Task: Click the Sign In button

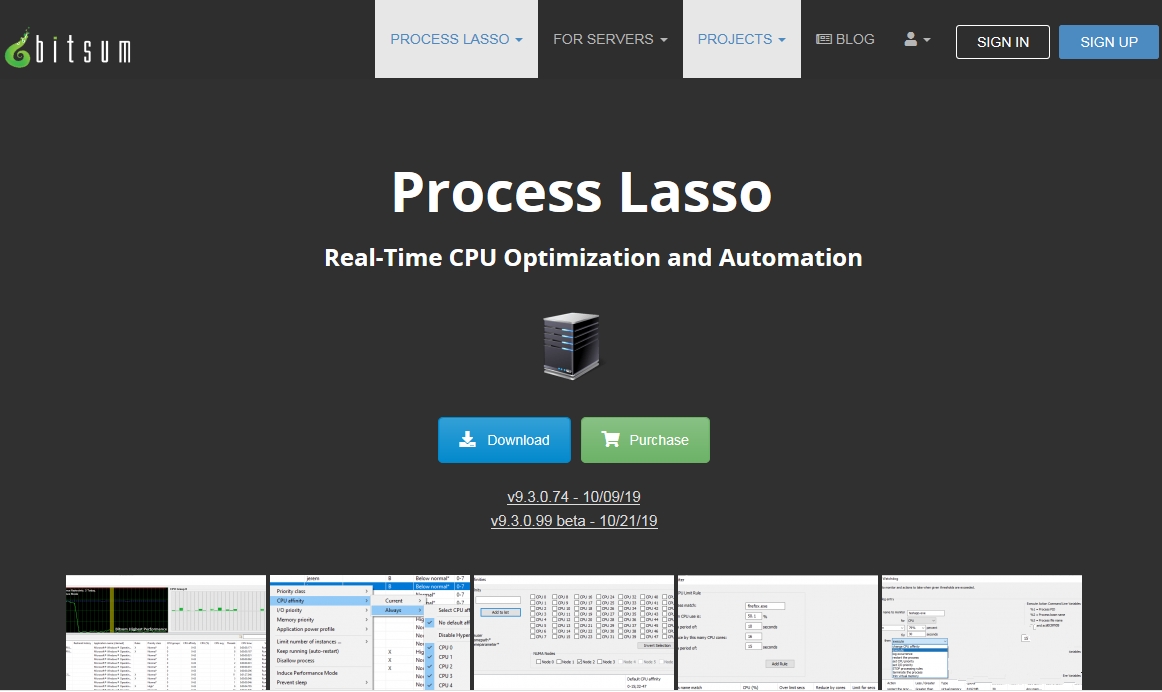Action: (1003, 42)
